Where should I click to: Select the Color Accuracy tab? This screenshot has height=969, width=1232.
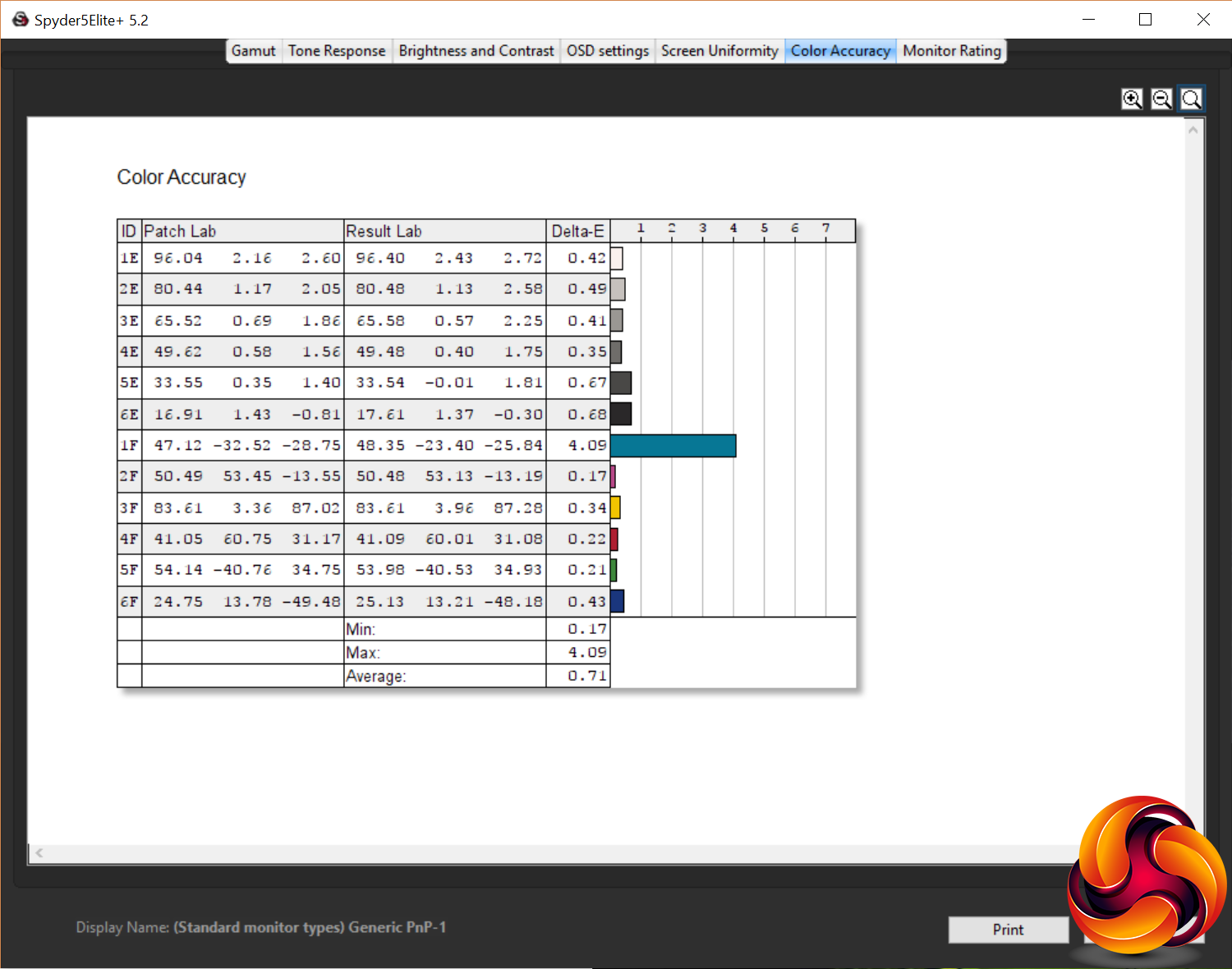pyautogui.click(x=840, y=51)
